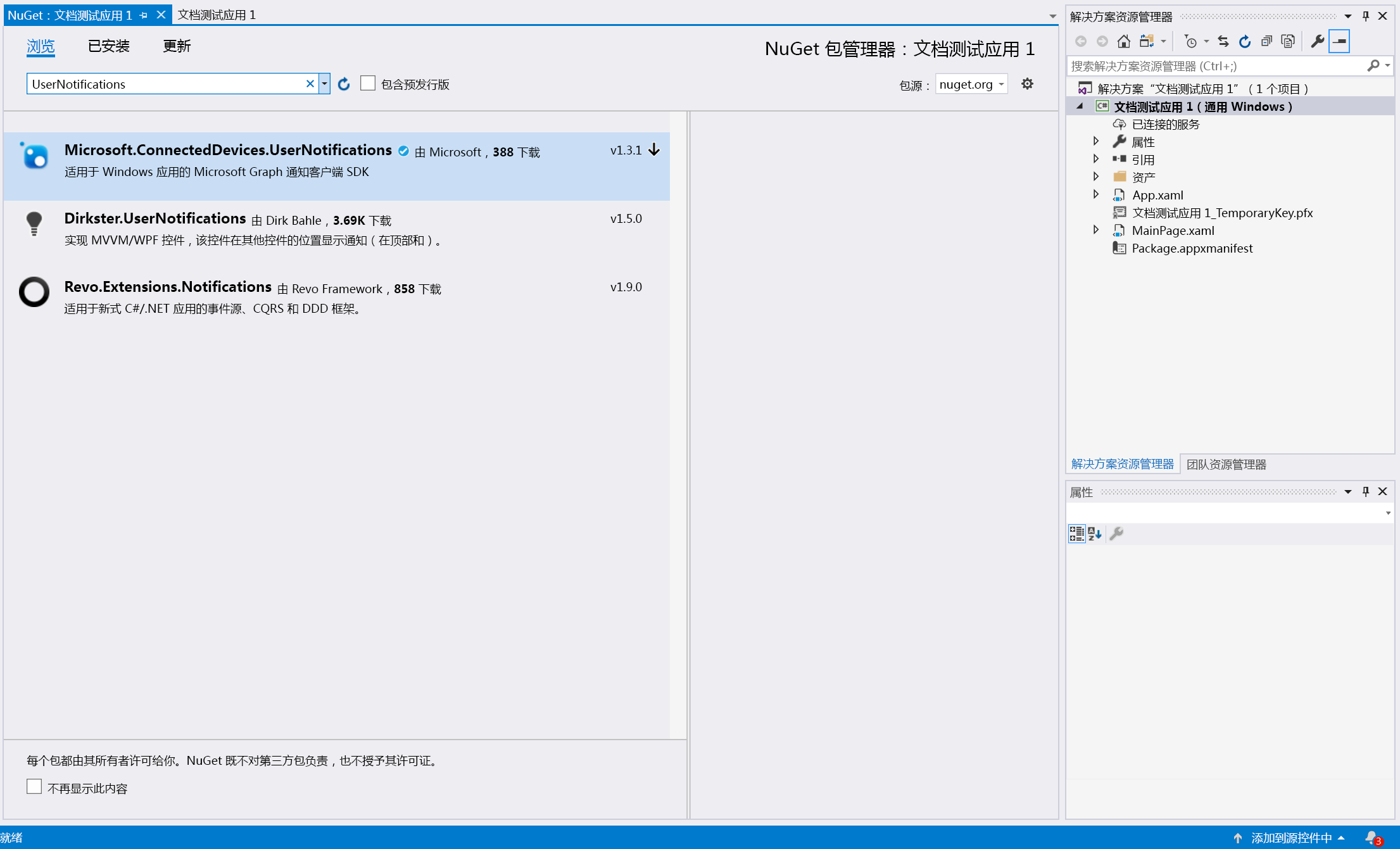Switch to the 更新 tab
This screenshot has width=1400, height=849.
click(x=177, y=46)
